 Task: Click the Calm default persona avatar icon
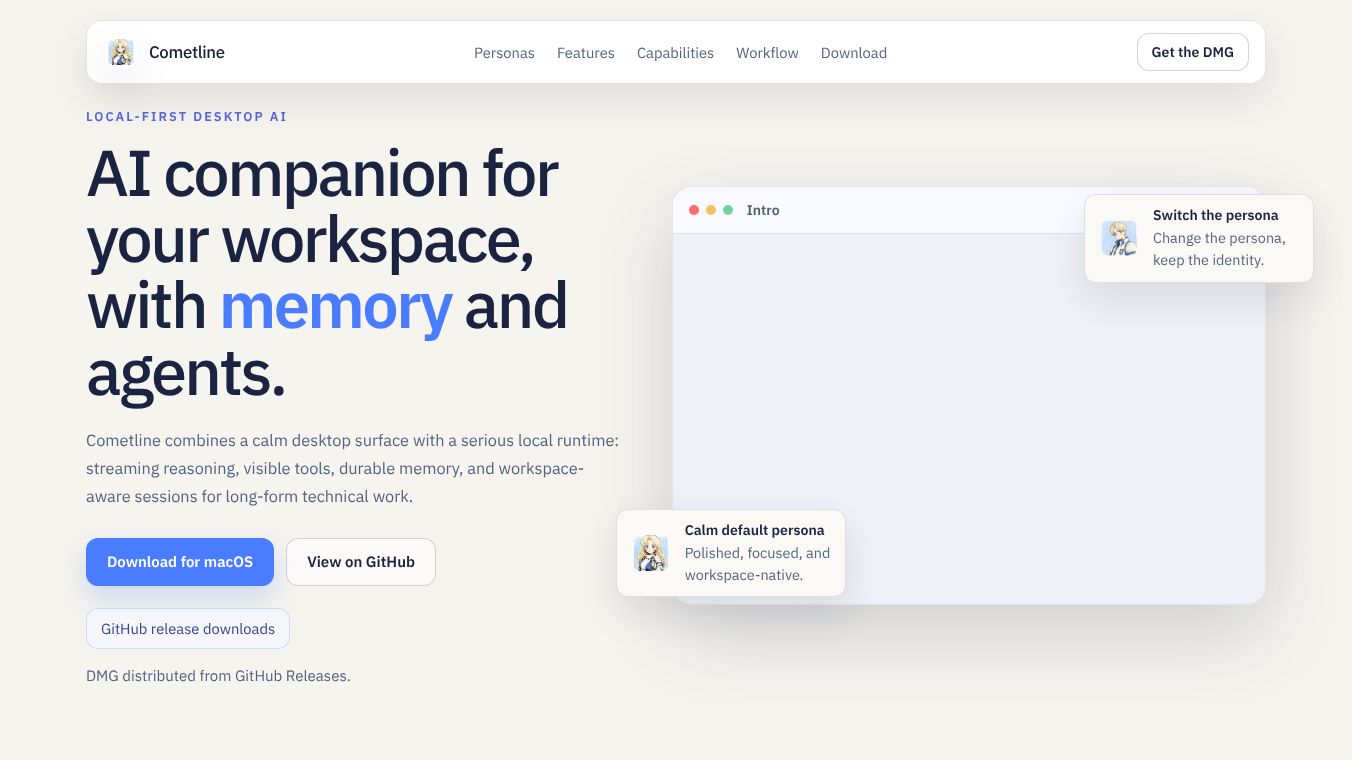pos(651,553)
